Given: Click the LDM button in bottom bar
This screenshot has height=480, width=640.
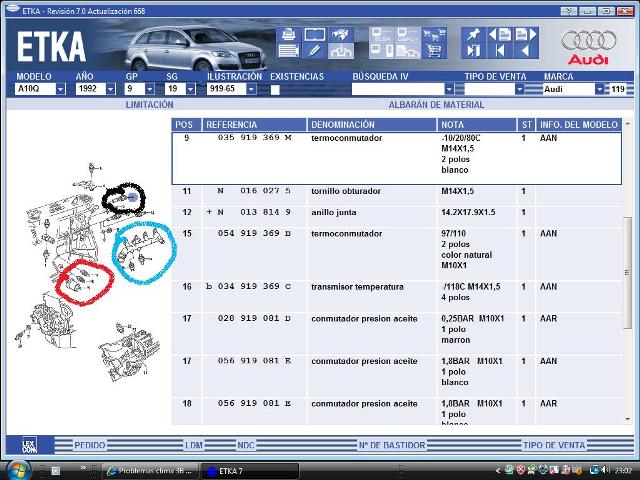Looking at the screenshot, I should click(x=193, y=445).
